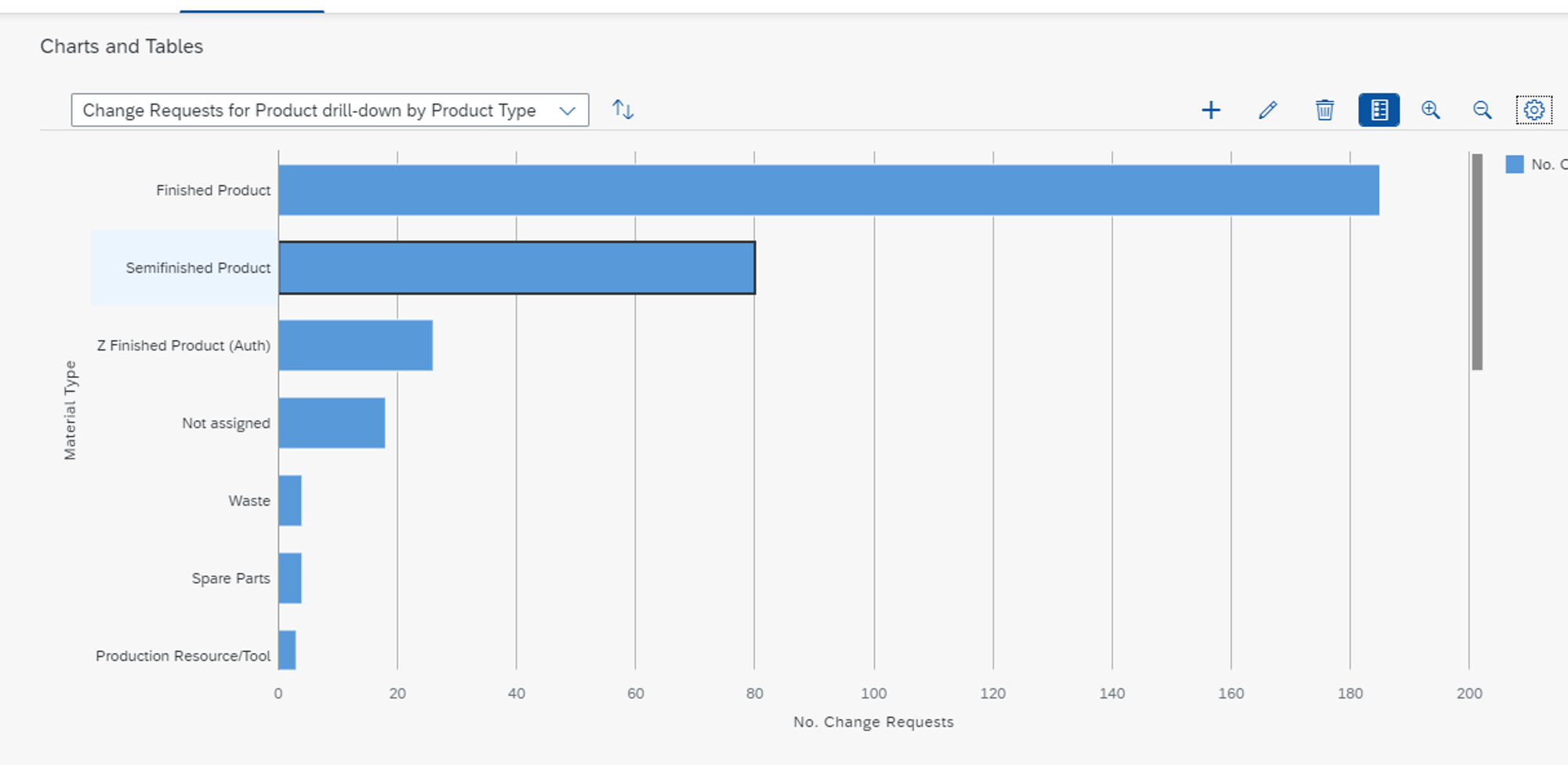Click the Production Resource/Tool bar
The height and width of the screenshot is (765, 1568).
[287, 651]
